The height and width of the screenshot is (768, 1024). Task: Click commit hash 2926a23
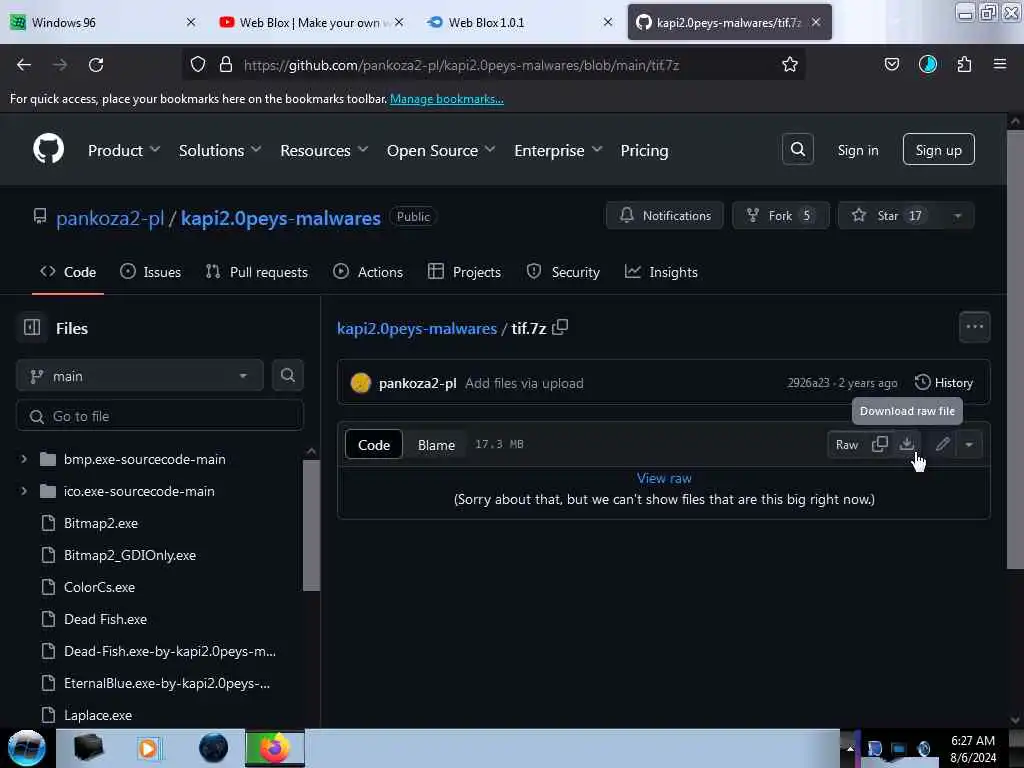(x=808, y=383)
